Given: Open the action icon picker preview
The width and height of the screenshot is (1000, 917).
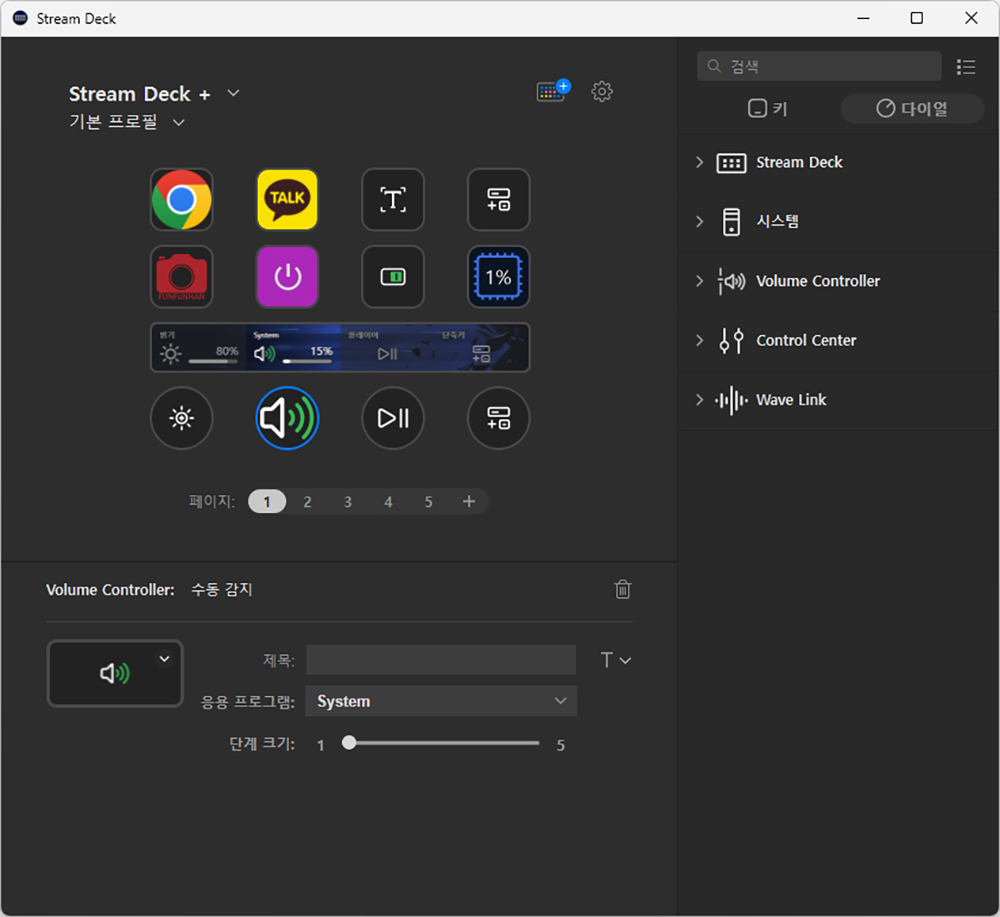Looking at the screenshot, I should pyautogui.click(x=115, y=673).
